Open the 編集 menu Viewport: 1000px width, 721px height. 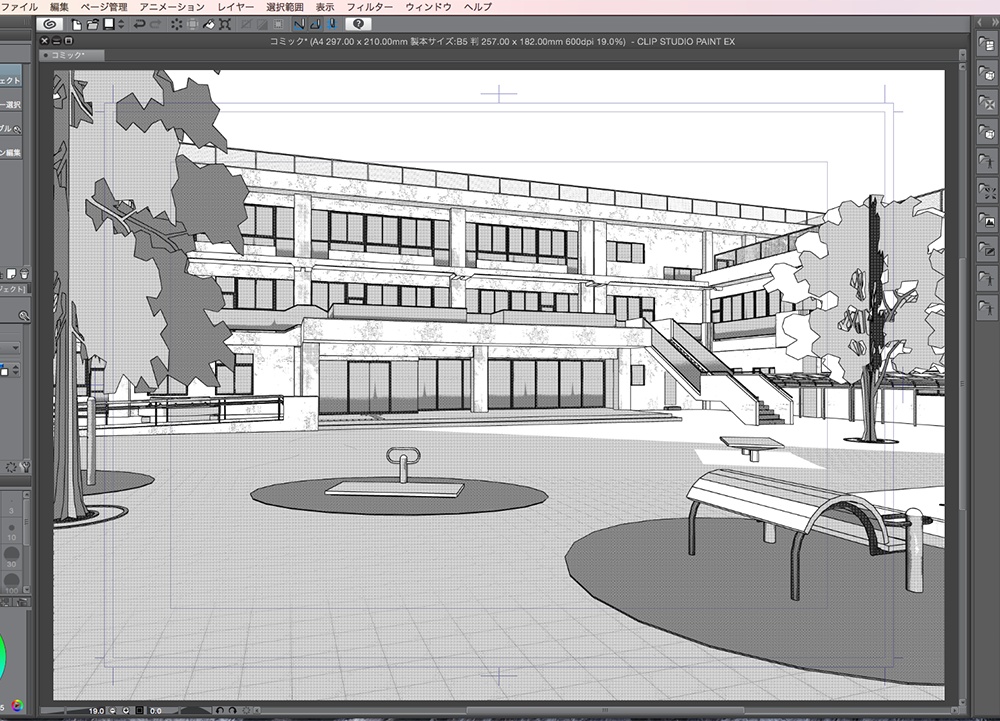click(x=59, y=7)
